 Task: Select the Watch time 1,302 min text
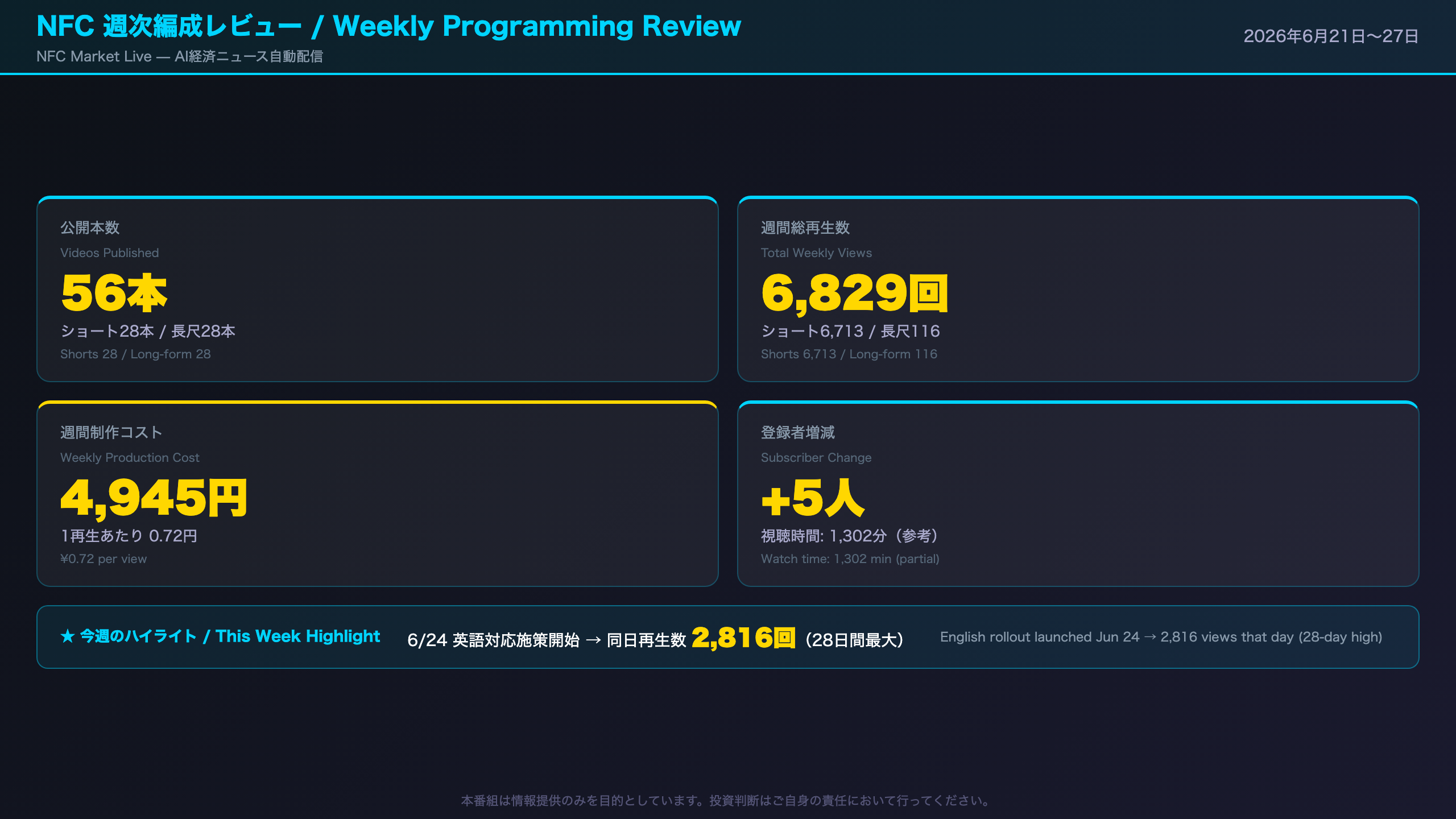[x=850, y=559]
